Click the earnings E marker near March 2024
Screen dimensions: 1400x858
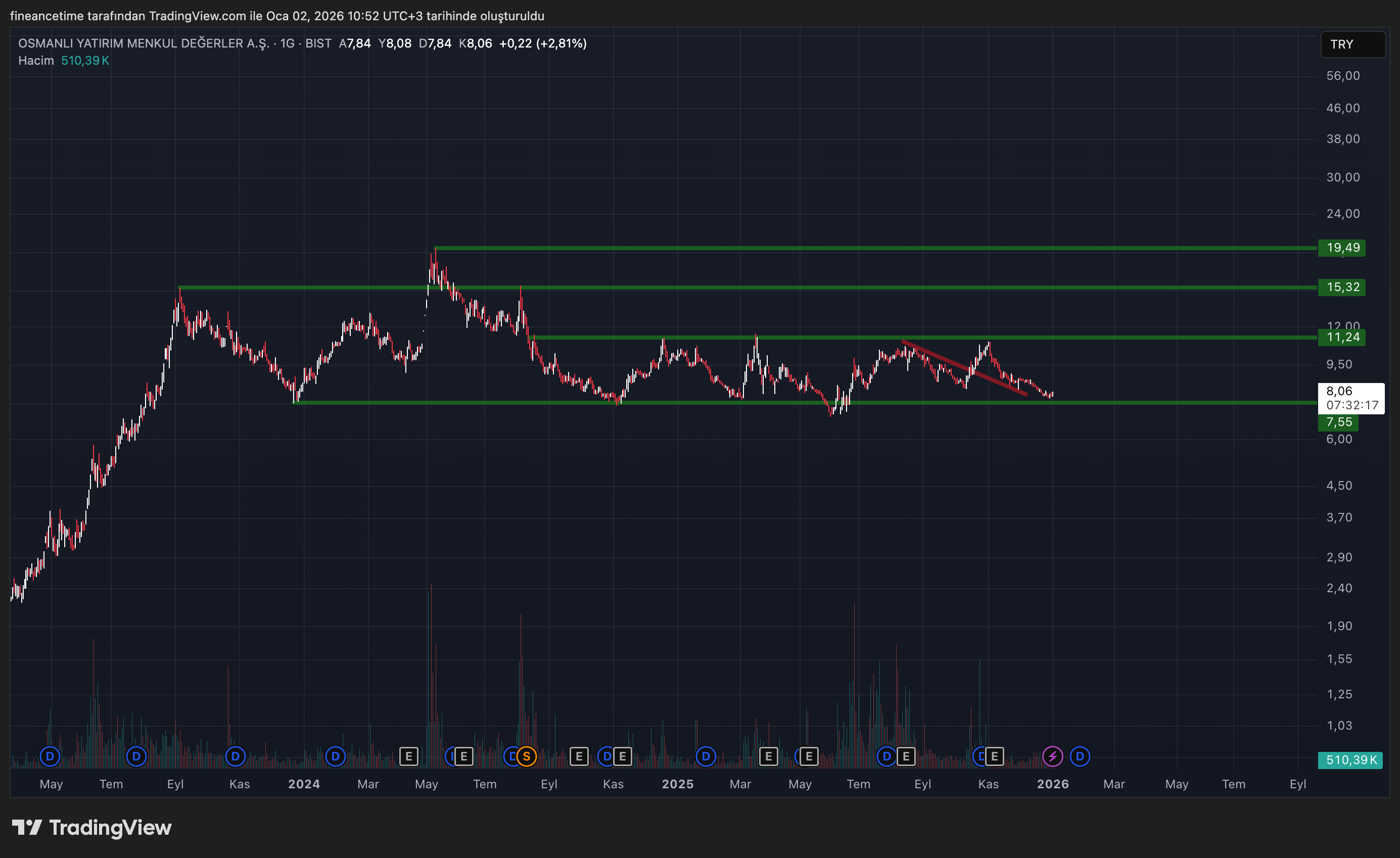[408, 756]
